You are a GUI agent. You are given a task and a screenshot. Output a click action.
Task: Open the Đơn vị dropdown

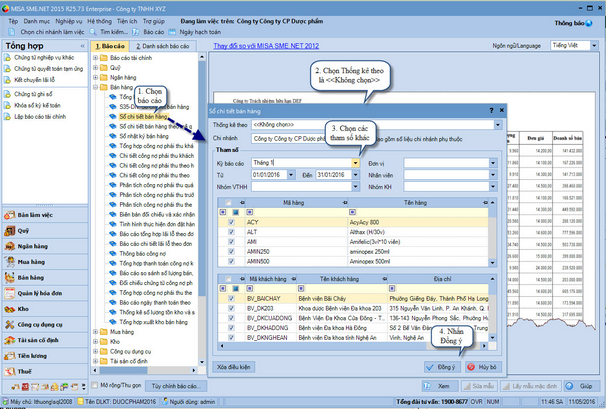point(493,163)
